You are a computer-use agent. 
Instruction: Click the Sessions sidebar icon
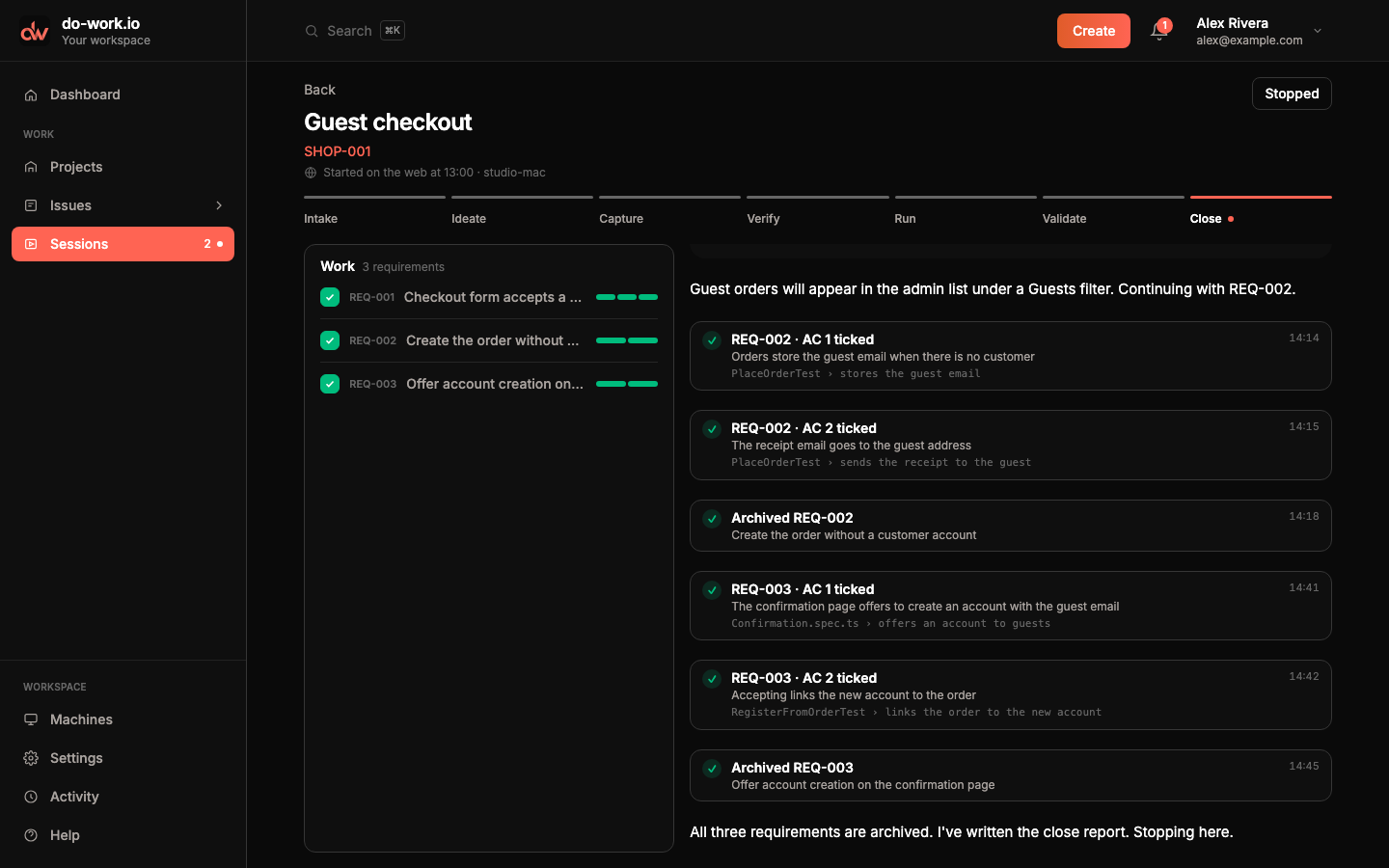tap(31, 244)
